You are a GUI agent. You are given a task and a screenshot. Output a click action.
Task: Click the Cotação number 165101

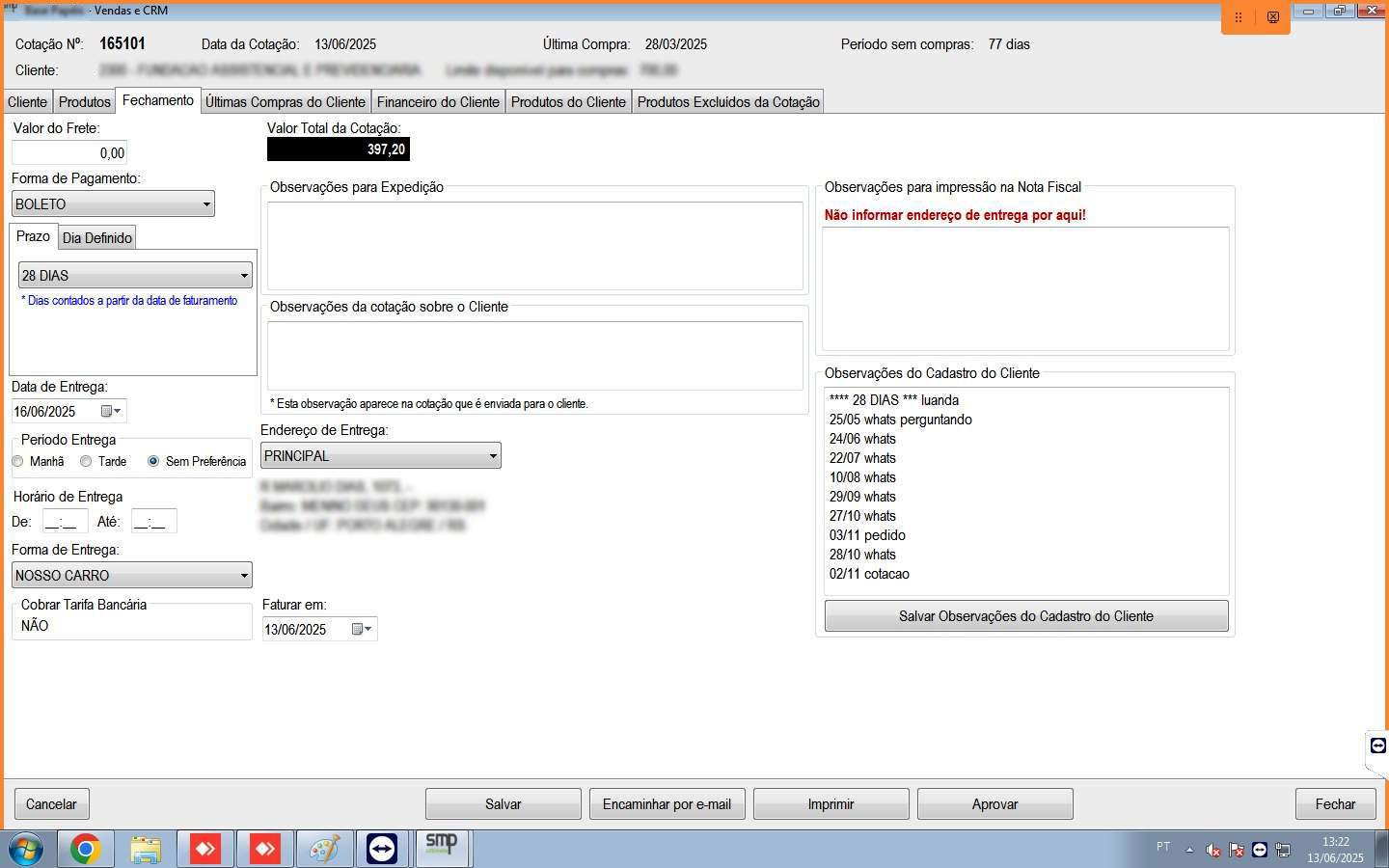123,43
